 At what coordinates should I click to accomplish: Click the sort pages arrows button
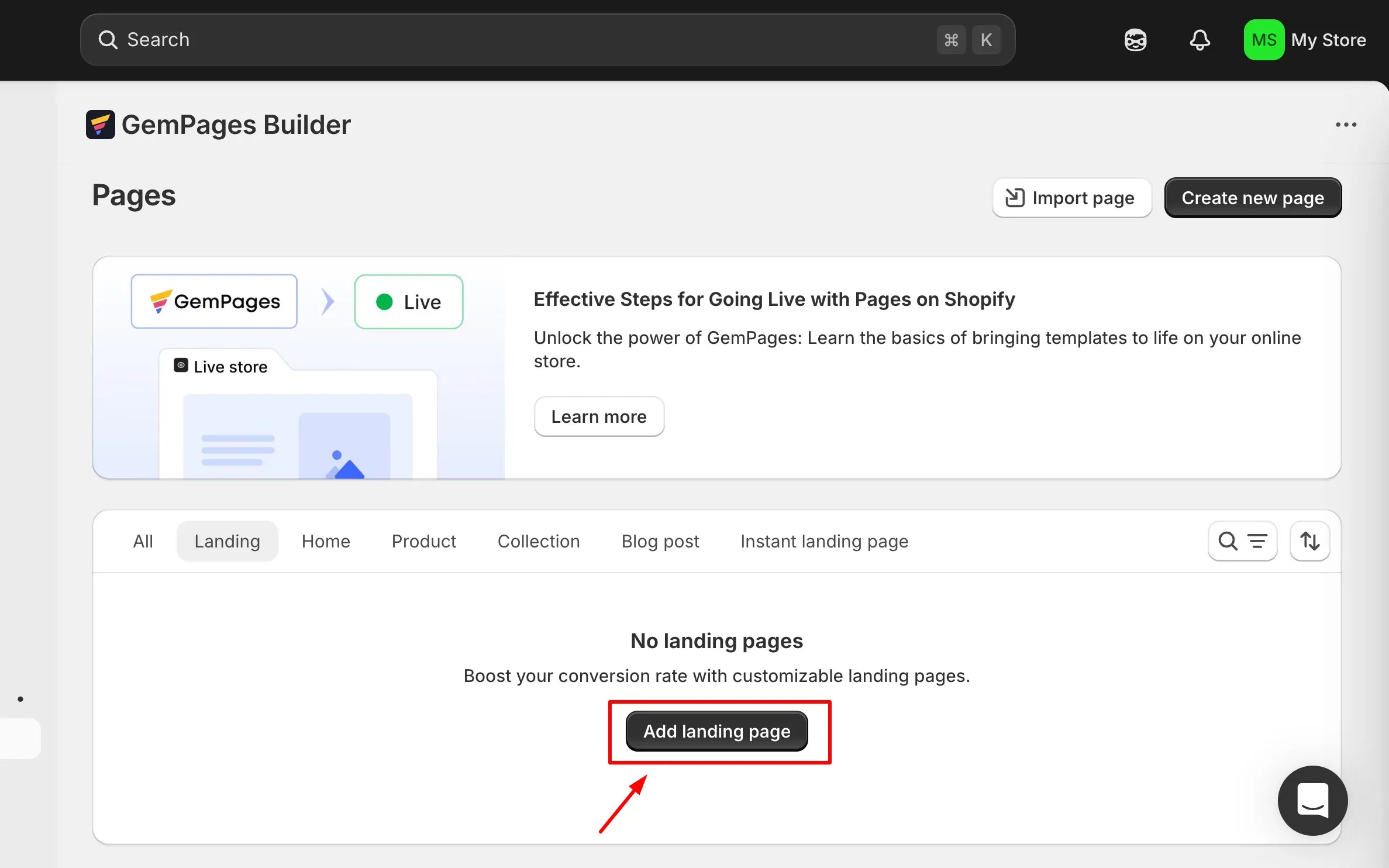[1309, 541]
